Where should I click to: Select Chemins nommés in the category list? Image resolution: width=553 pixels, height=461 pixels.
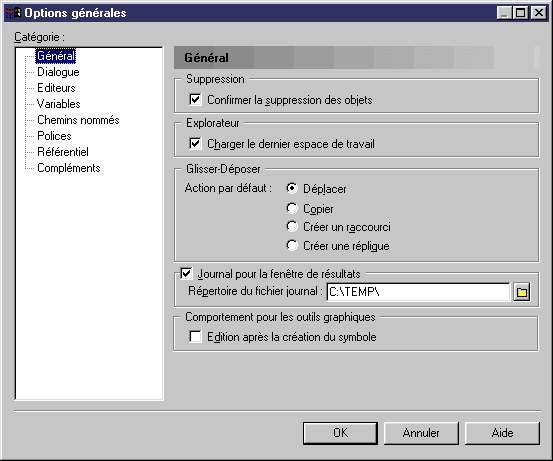click(78, 120)
